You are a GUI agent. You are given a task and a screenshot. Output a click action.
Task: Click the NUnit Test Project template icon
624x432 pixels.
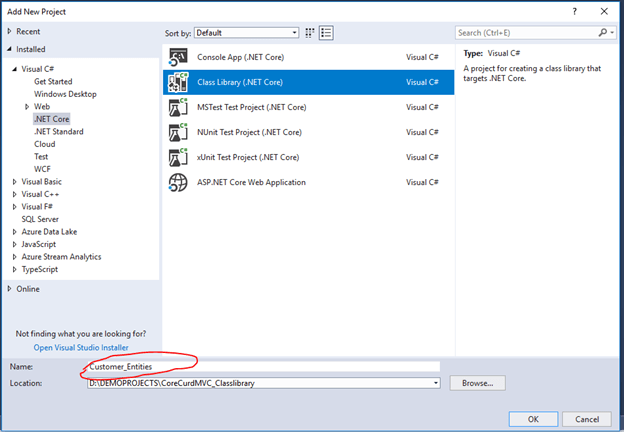[x=178, y=132]
